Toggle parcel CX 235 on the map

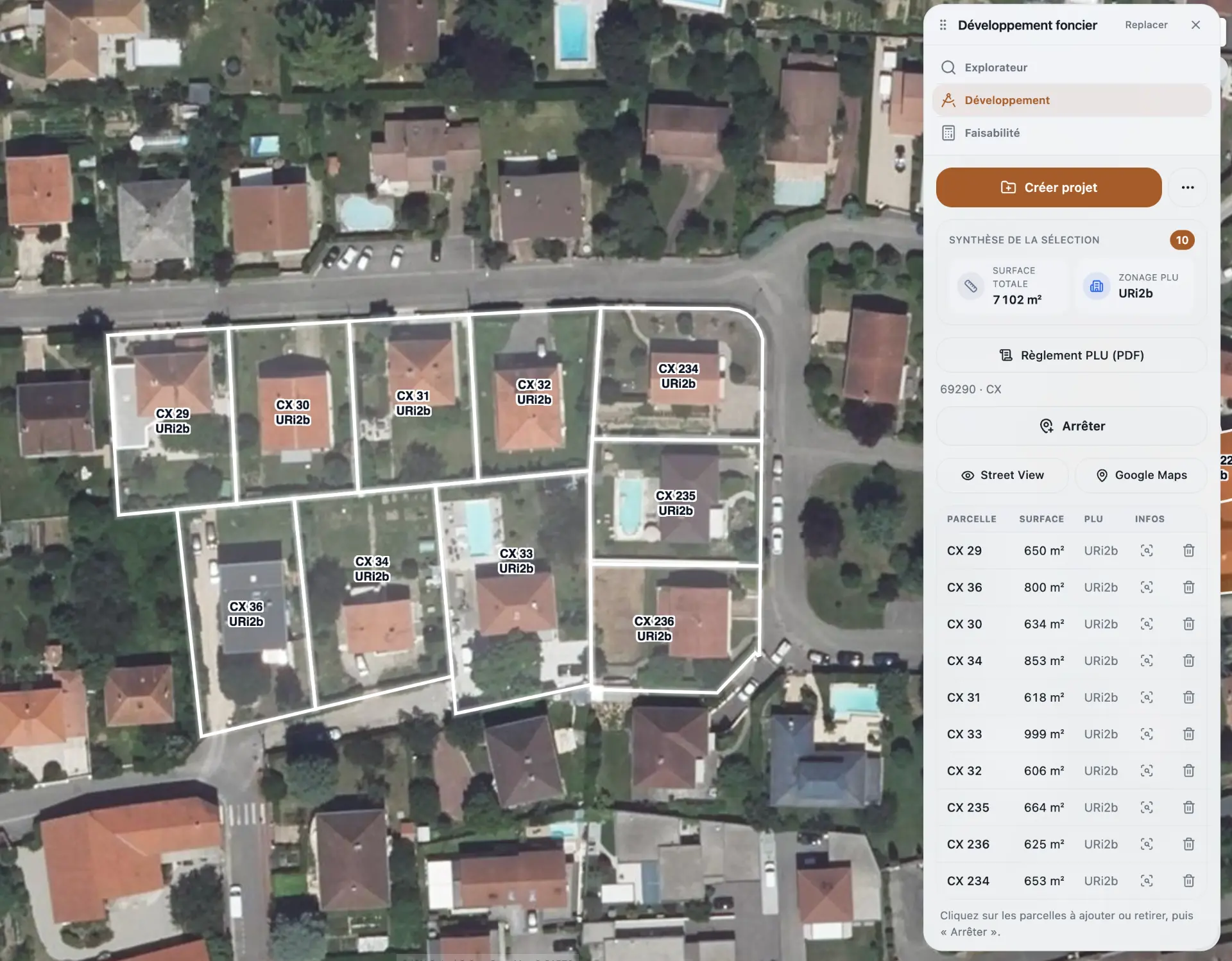click(x=676, y=503)
